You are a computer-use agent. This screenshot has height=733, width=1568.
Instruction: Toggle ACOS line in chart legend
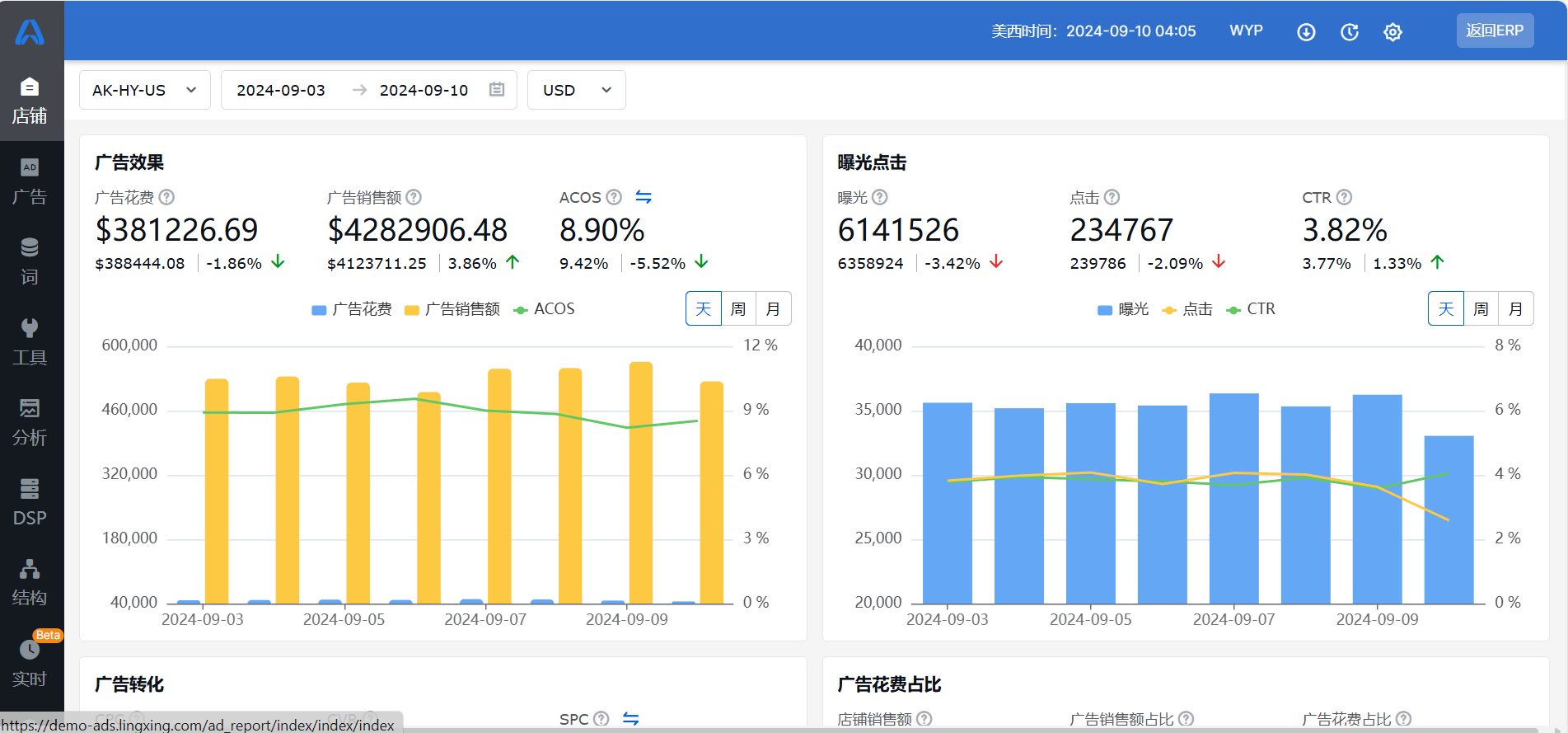point(544,309)
